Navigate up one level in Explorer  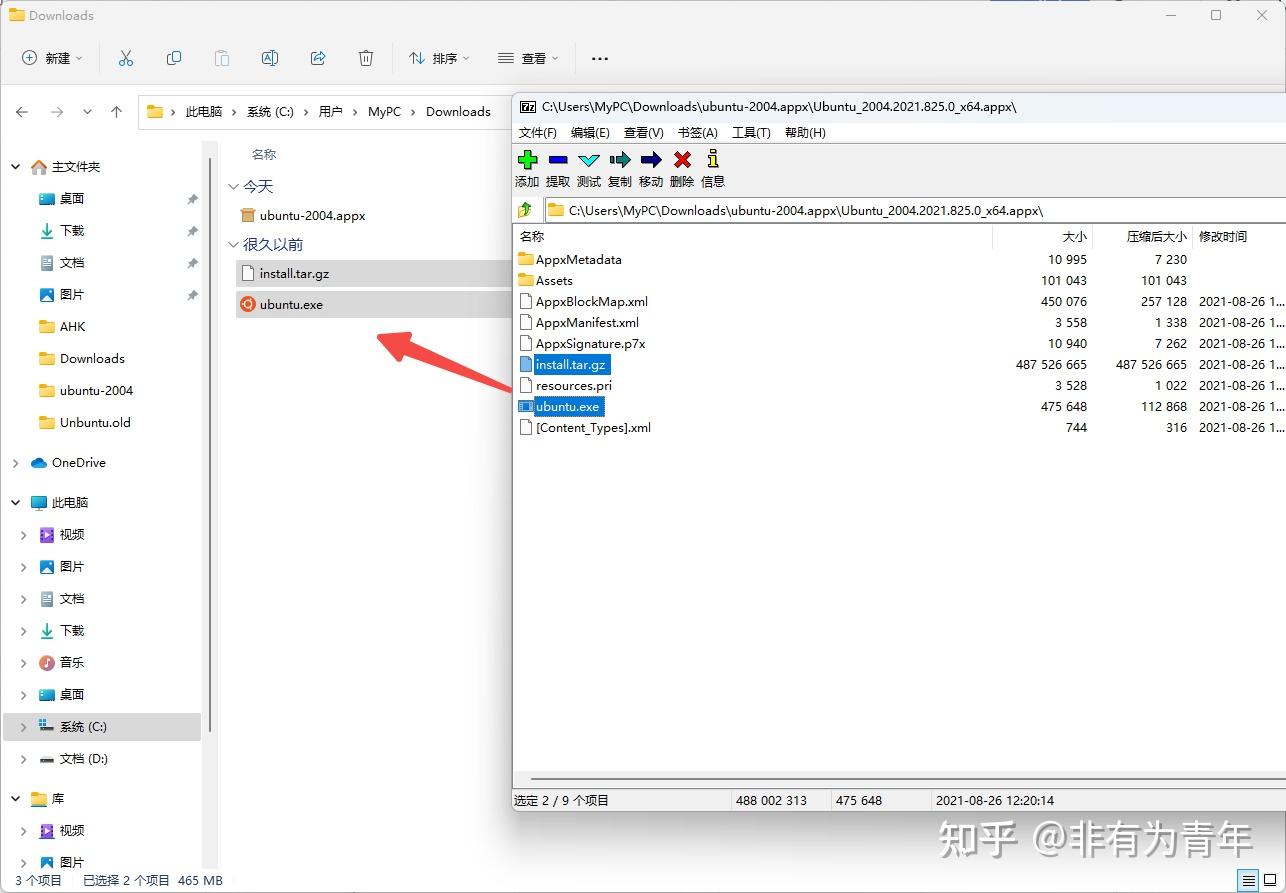[x=116, y=112]
